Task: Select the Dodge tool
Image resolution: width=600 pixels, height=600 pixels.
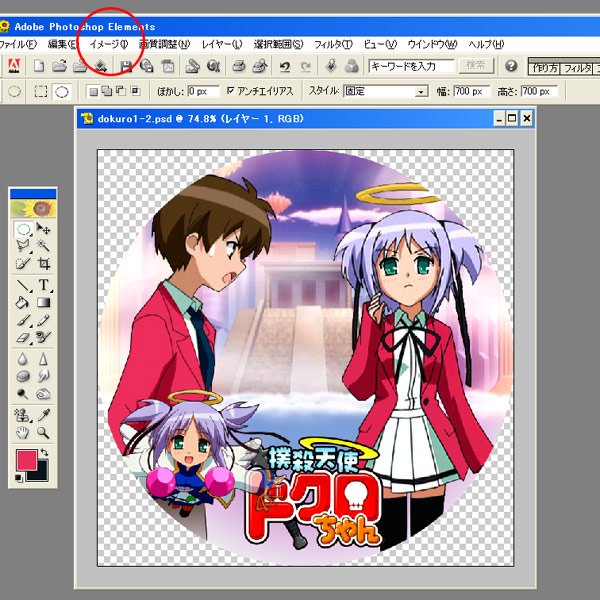Action: (23, 393)
